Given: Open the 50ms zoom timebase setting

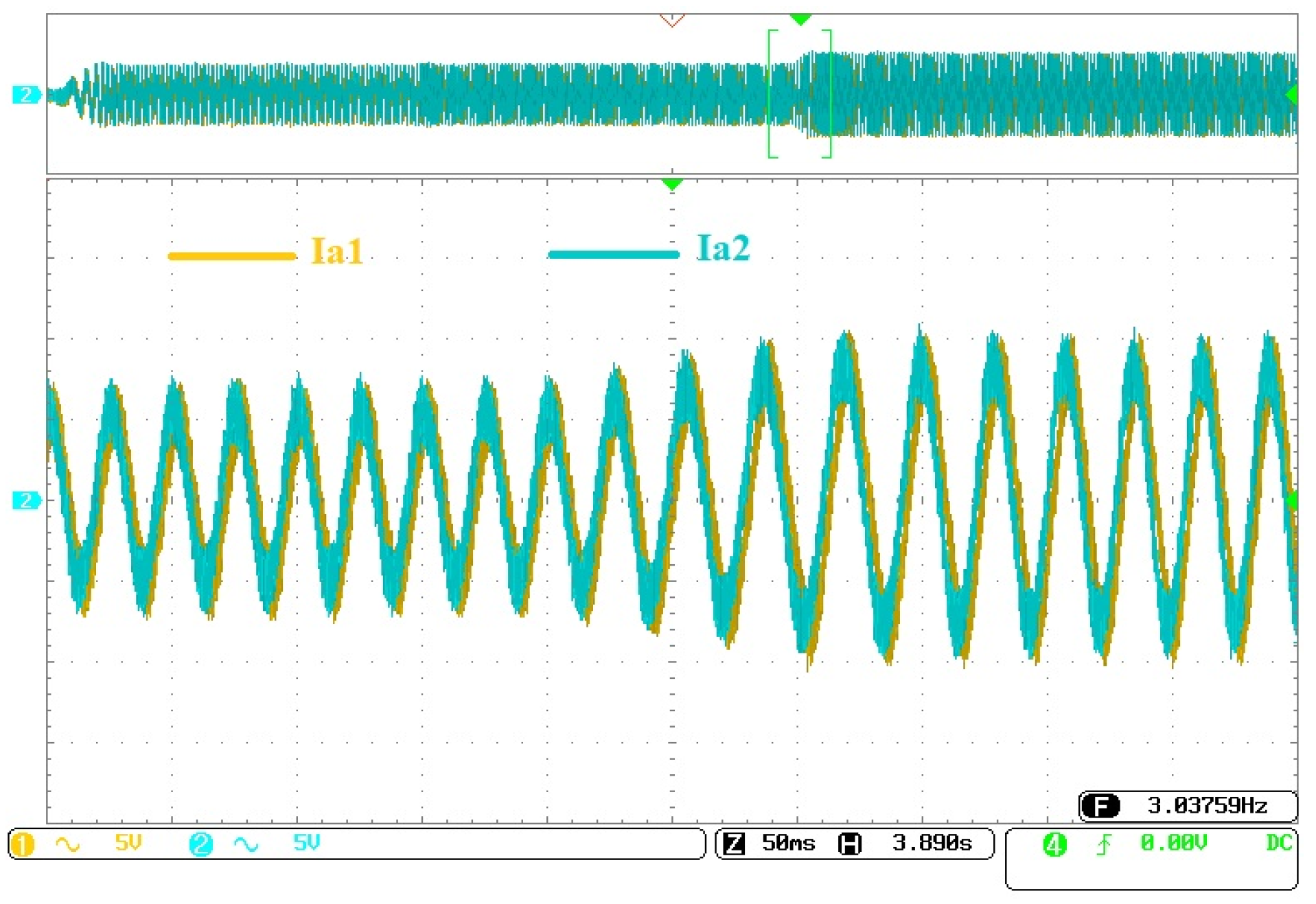Looking at the screenshot, I should click(x=788, y=843).
